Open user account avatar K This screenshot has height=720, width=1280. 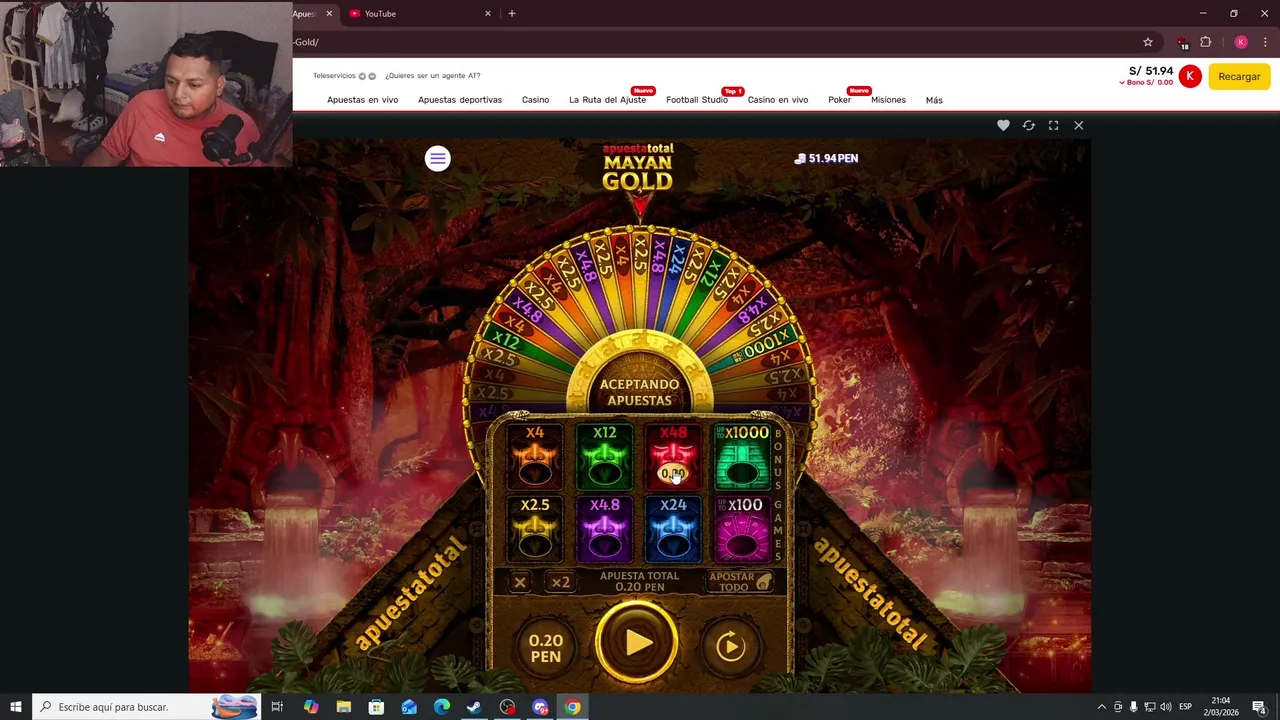tap(1189, 76)
